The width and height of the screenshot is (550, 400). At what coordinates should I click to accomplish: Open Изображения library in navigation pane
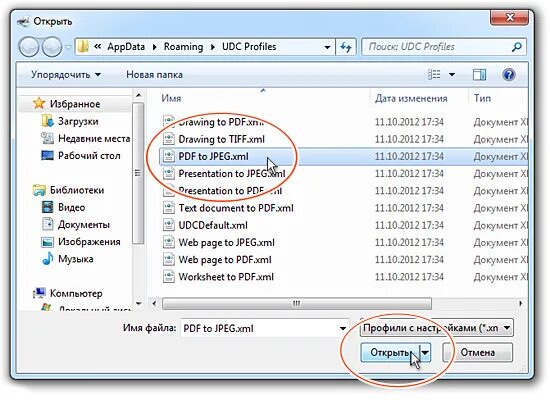pos(89,242)
